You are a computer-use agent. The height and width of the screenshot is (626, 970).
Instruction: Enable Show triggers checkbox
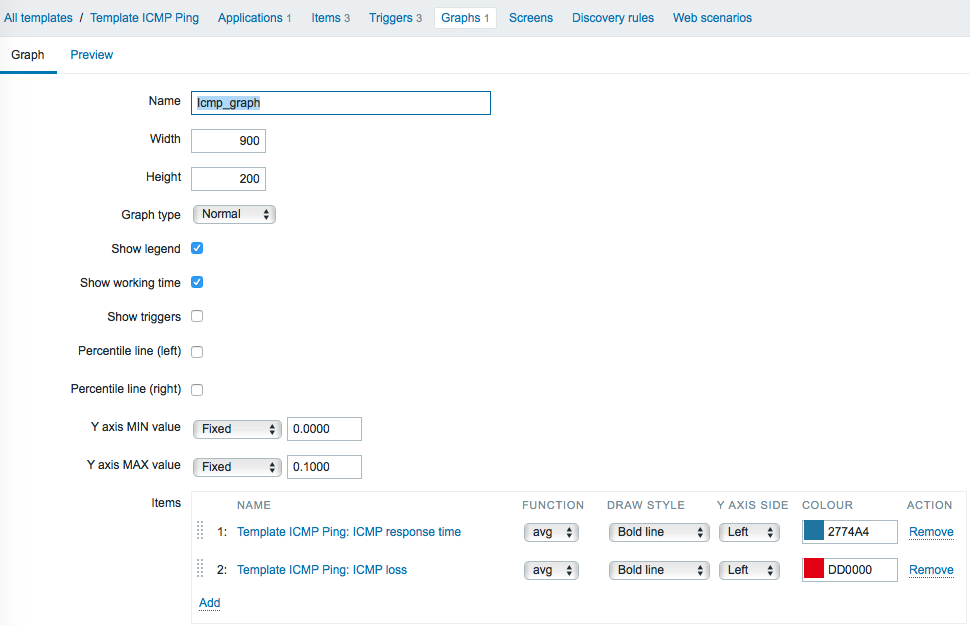pos(197,316)
